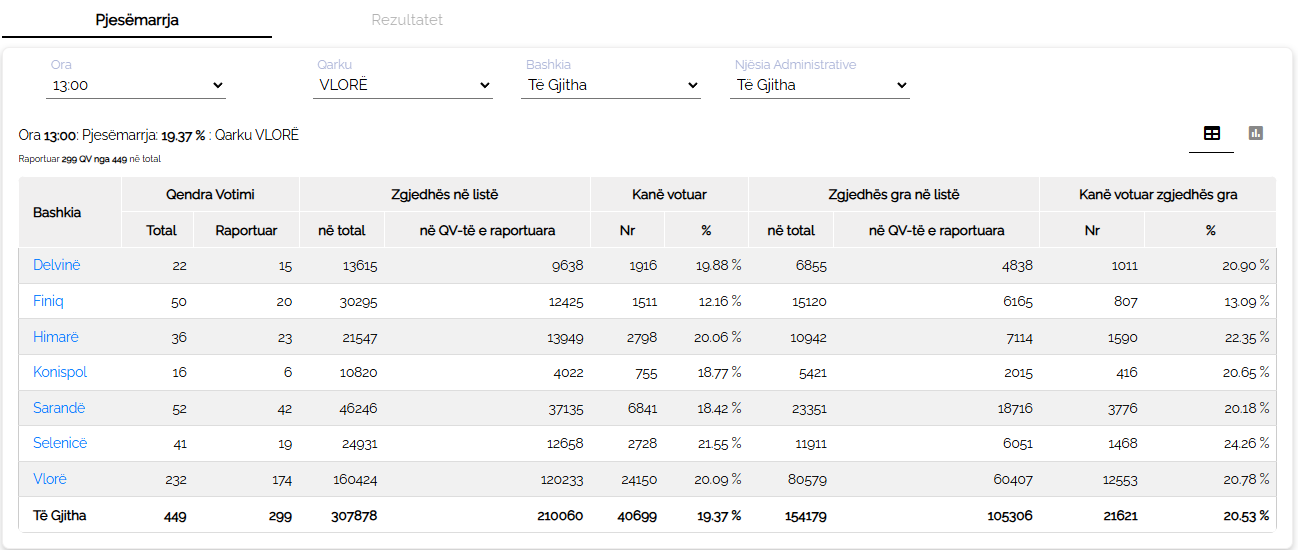
Task: Switch to the Rezultatet tab
Action: pyautogui.click(x=407, y=20)
